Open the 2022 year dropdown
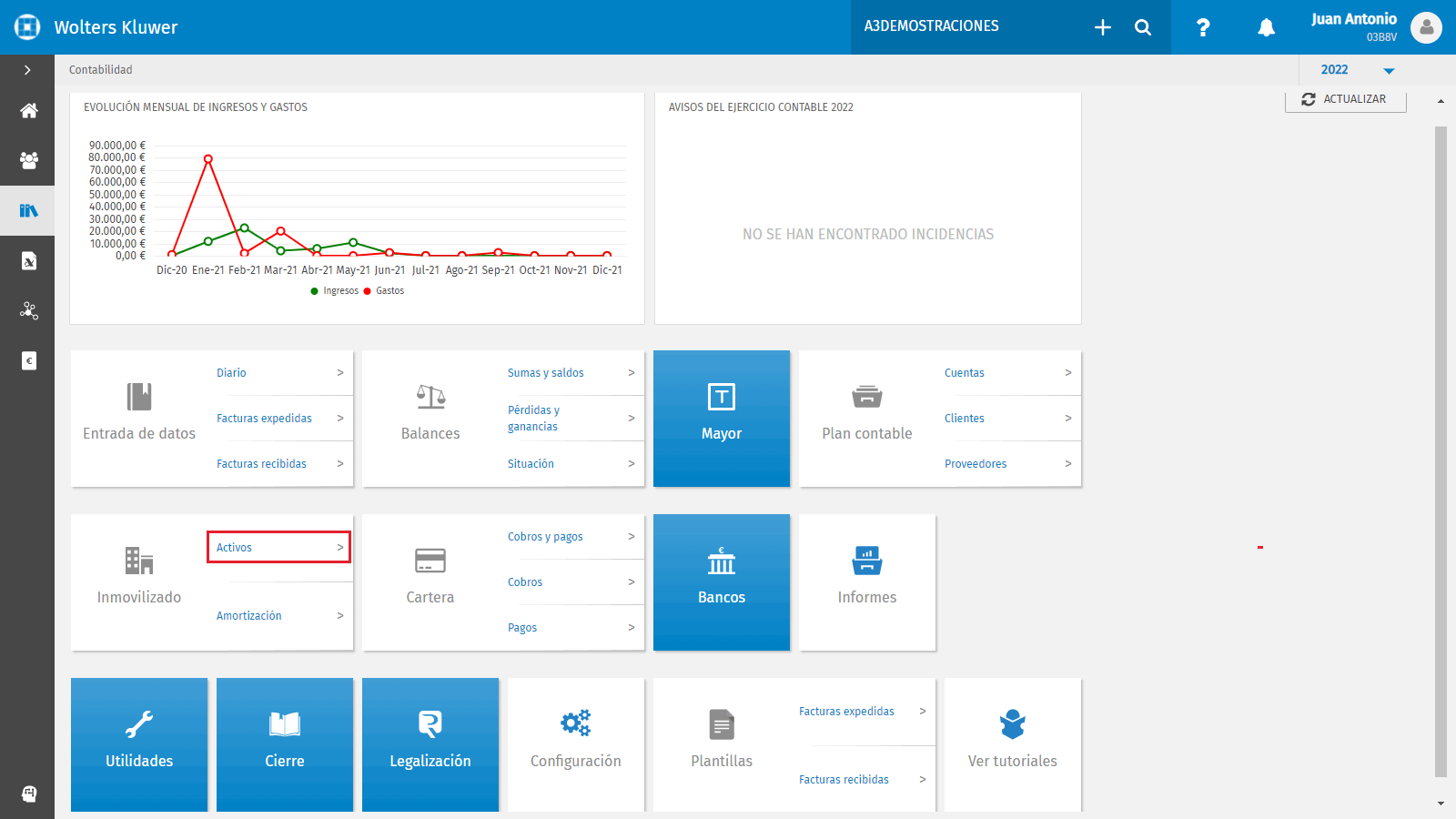Image resolution: width=1456 pixels, height=819 pixels. [x=1357, y=70]
